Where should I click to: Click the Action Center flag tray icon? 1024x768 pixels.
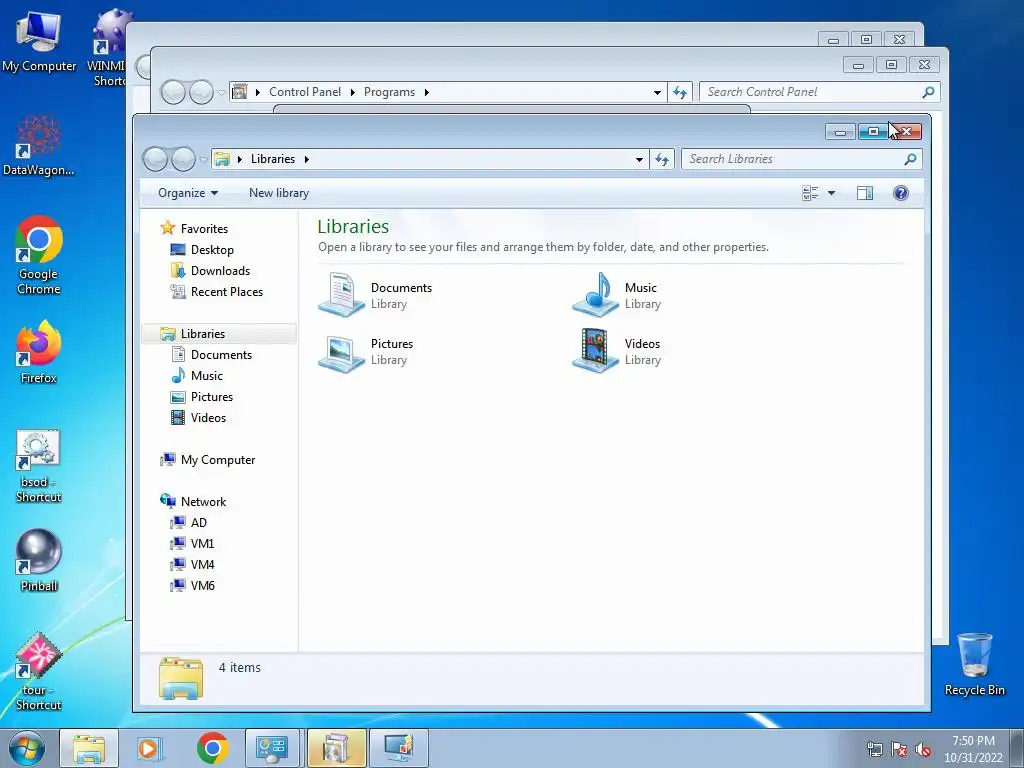pyautogui.click(x=899, y=748)
